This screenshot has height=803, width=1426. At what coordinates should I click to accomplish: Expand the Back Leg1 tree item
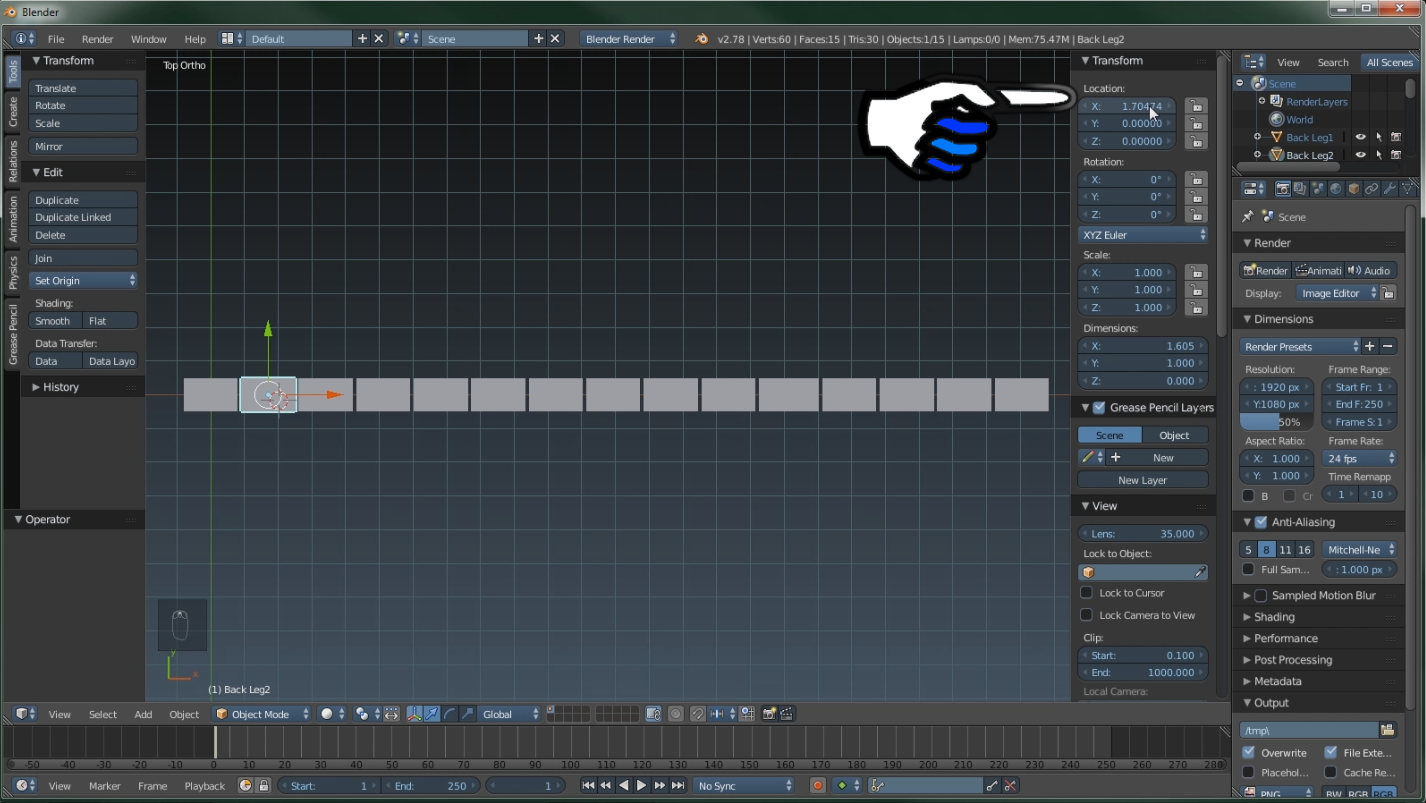click(1257, 137)
